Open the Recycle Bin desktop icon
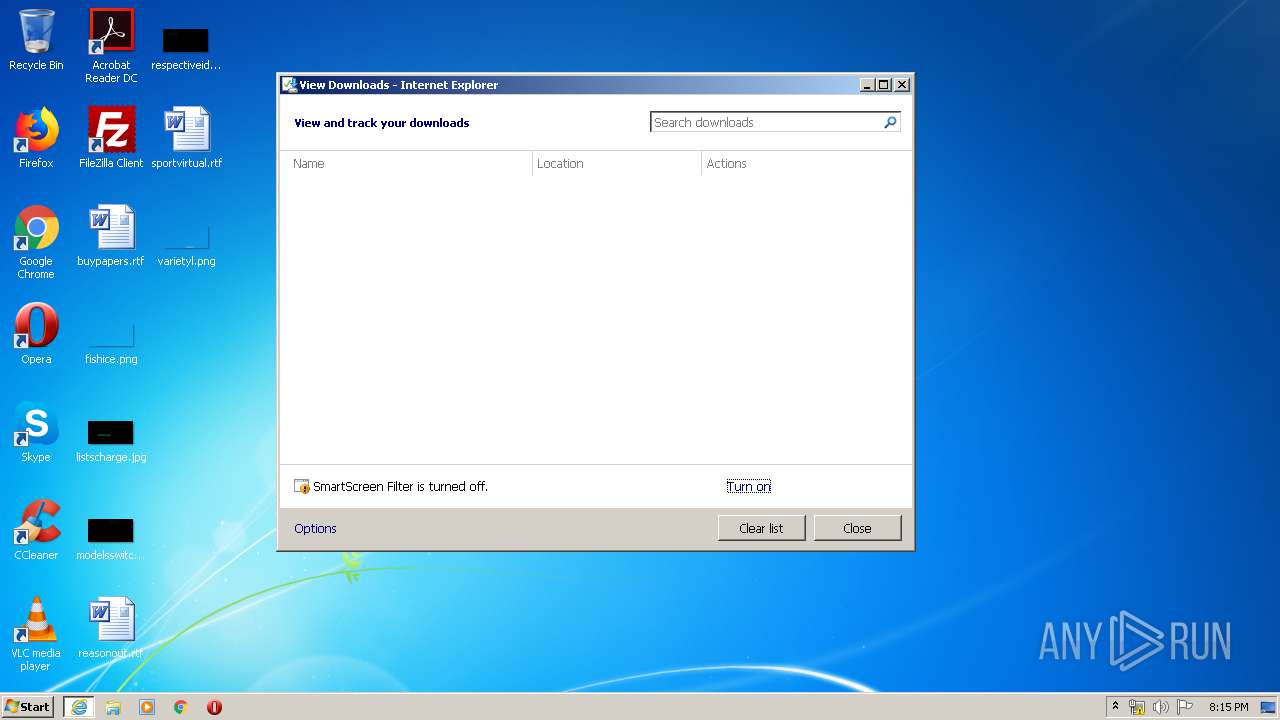This screenshot has height=720, width=1280. pos(36,40)
